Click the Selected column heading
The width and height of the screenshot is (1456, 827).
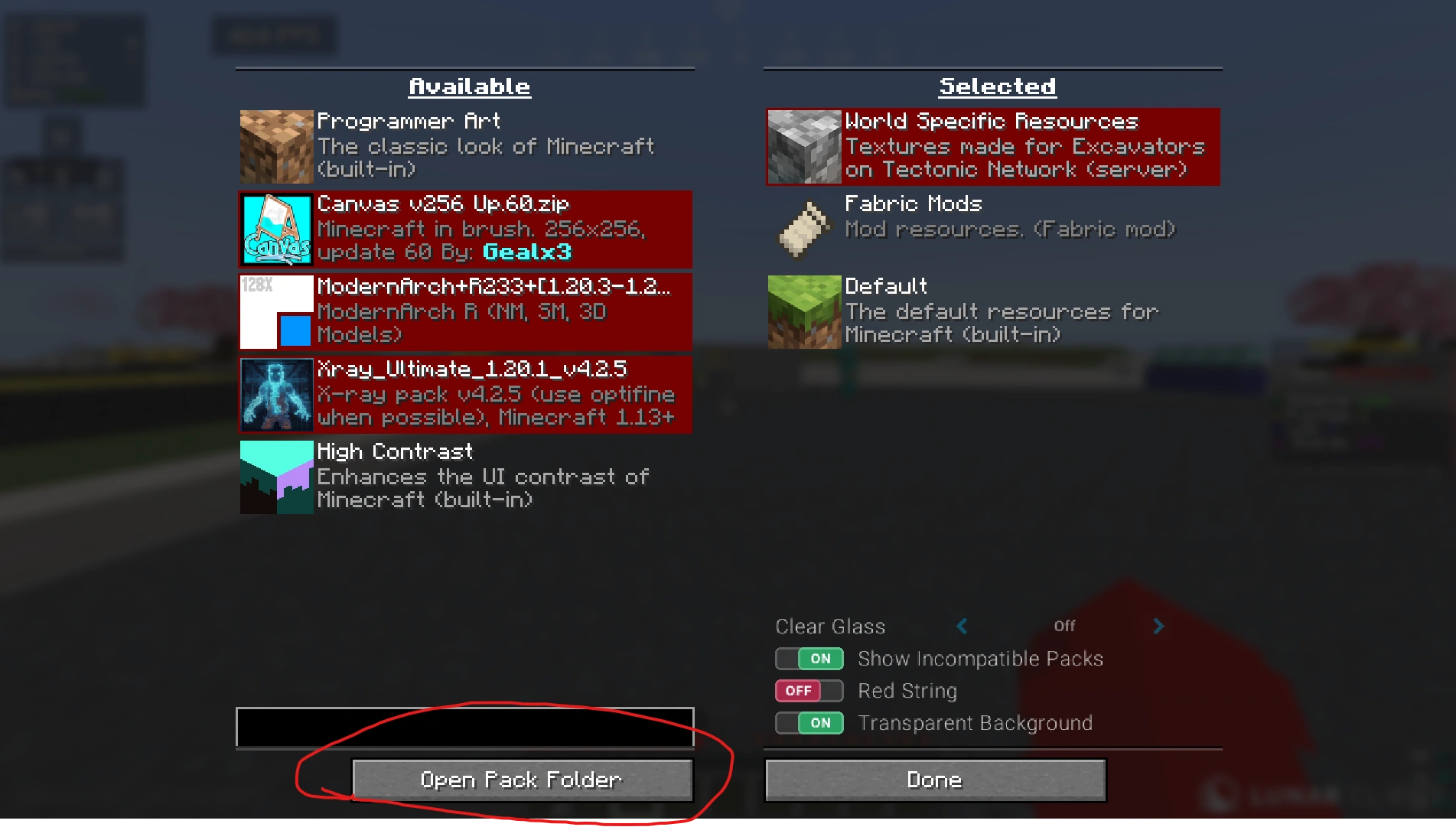pyautogui.click(x=997, y=86)
